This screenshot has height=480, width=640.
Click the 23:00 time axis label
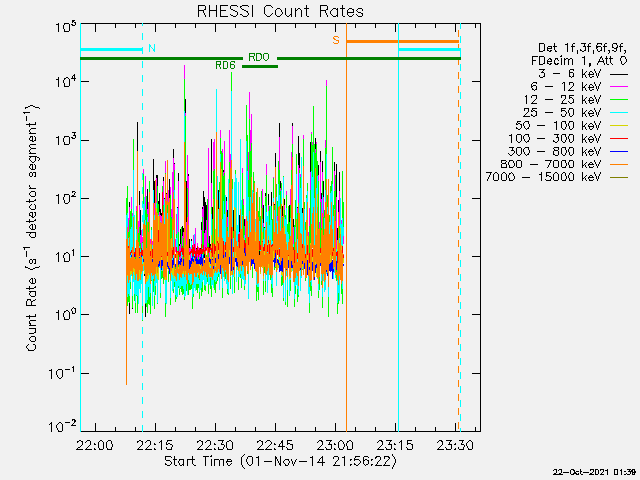click(x=335, y=445)
